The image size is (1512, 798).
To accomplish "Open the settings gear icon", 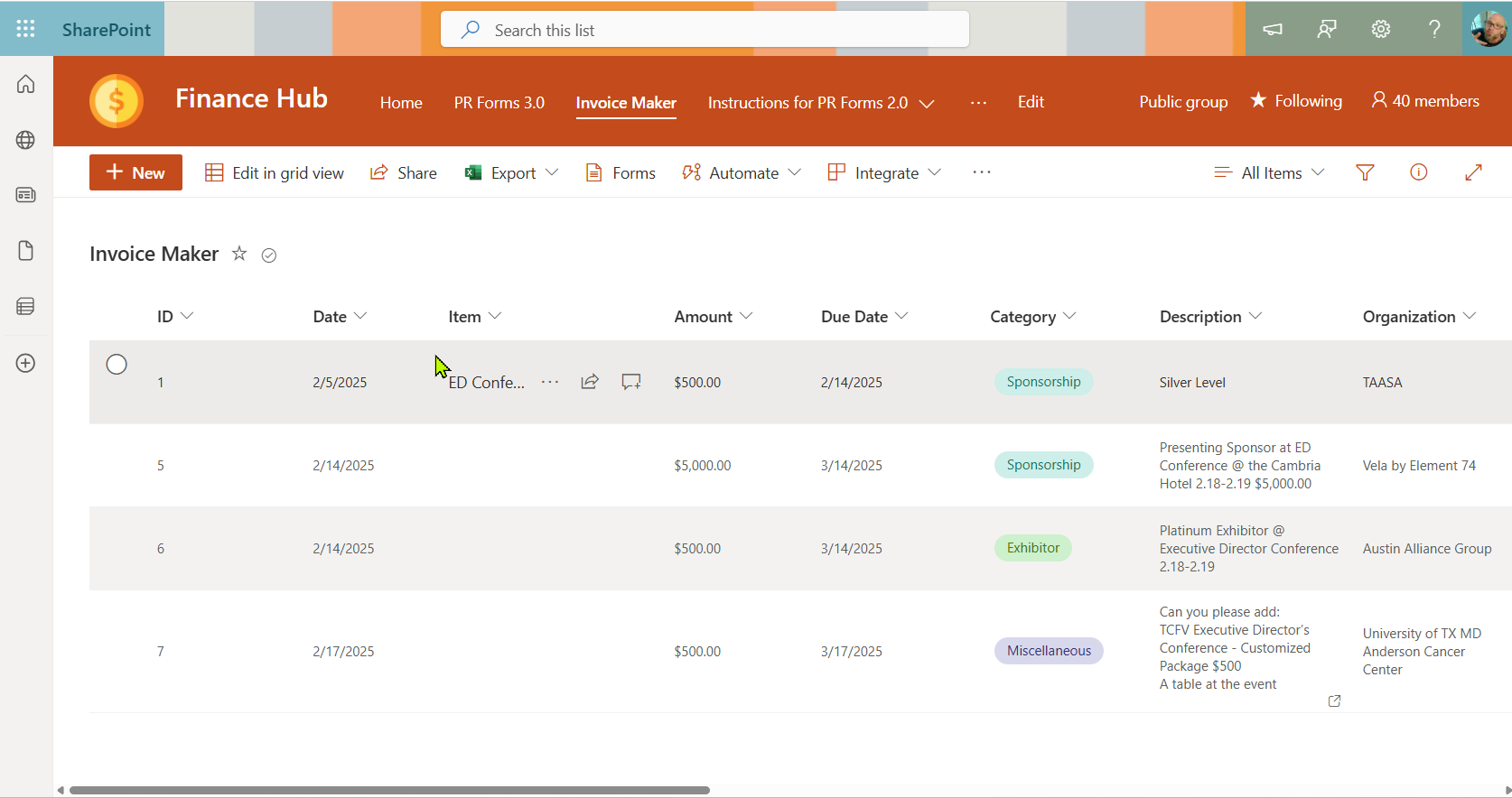I will [1381, 29].
